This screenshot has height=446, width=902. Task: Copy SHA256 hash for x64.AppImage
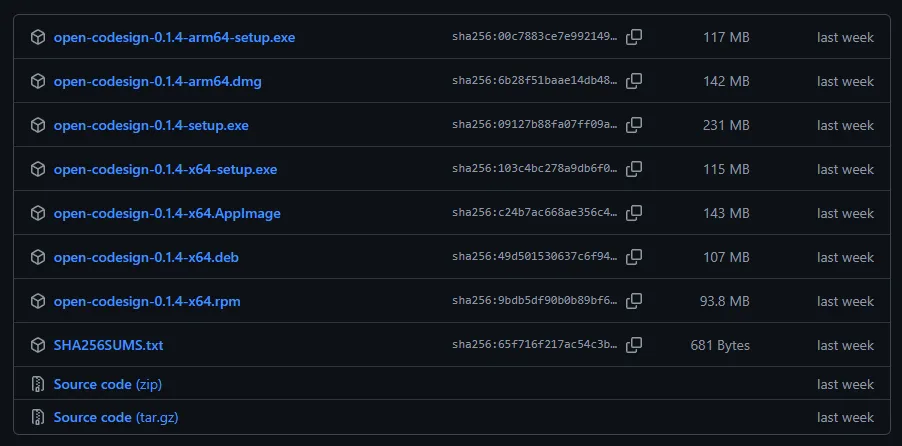(634, 213)
